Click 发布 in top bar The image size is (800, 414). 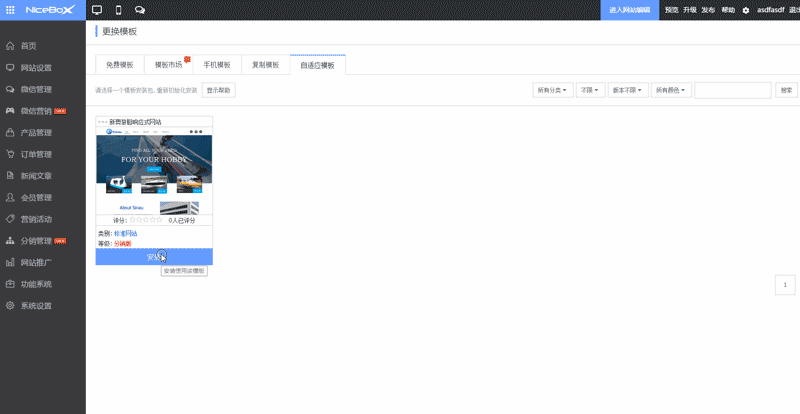point(708,10)
